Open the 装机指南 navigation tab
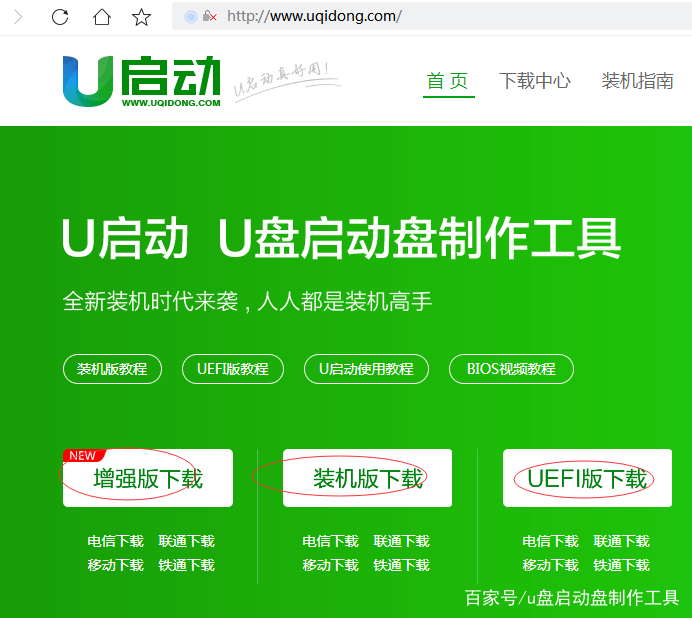Viewport: 692px width, 618px height. [x=637, y=81]
